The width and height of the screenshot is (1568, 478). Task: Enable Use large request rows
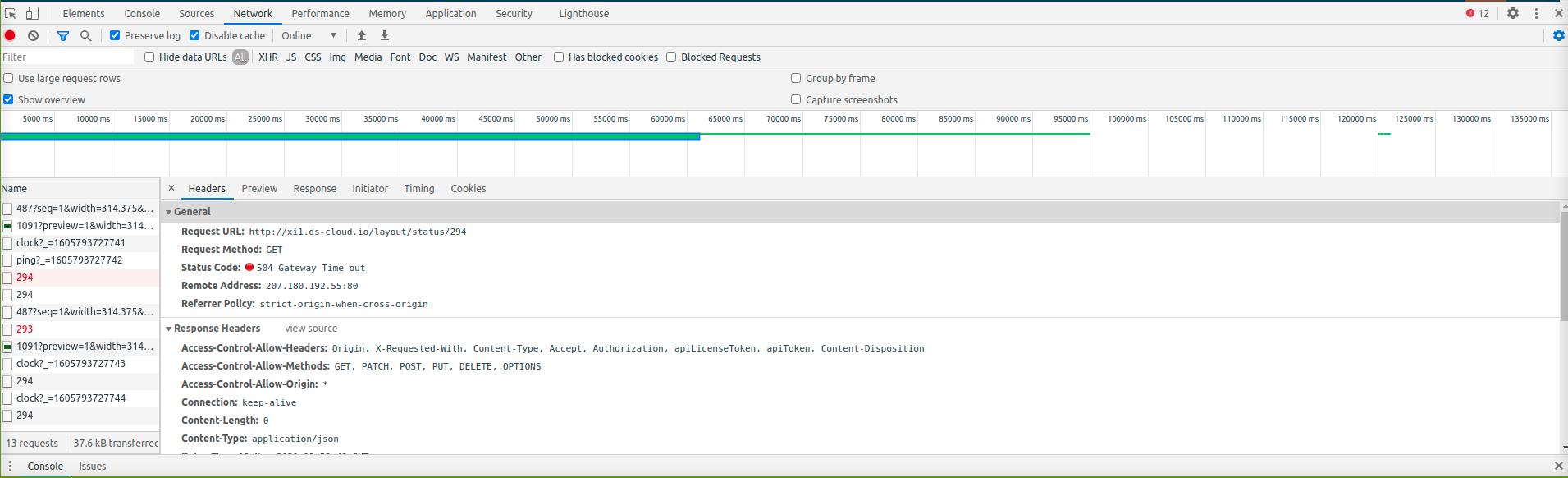[8, 78]
